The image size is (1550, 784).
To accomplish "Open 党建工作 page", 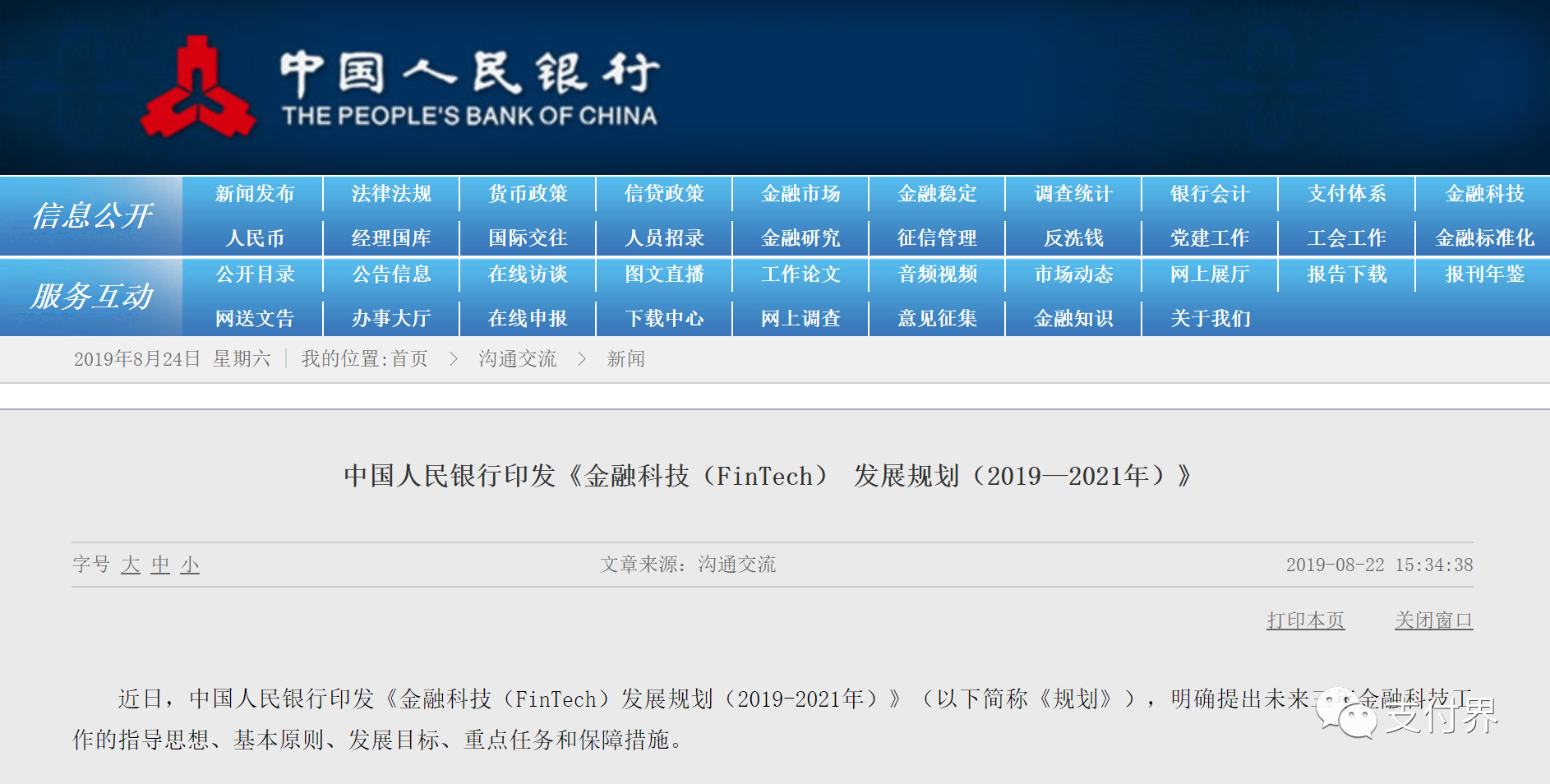I will [1210, 238].
